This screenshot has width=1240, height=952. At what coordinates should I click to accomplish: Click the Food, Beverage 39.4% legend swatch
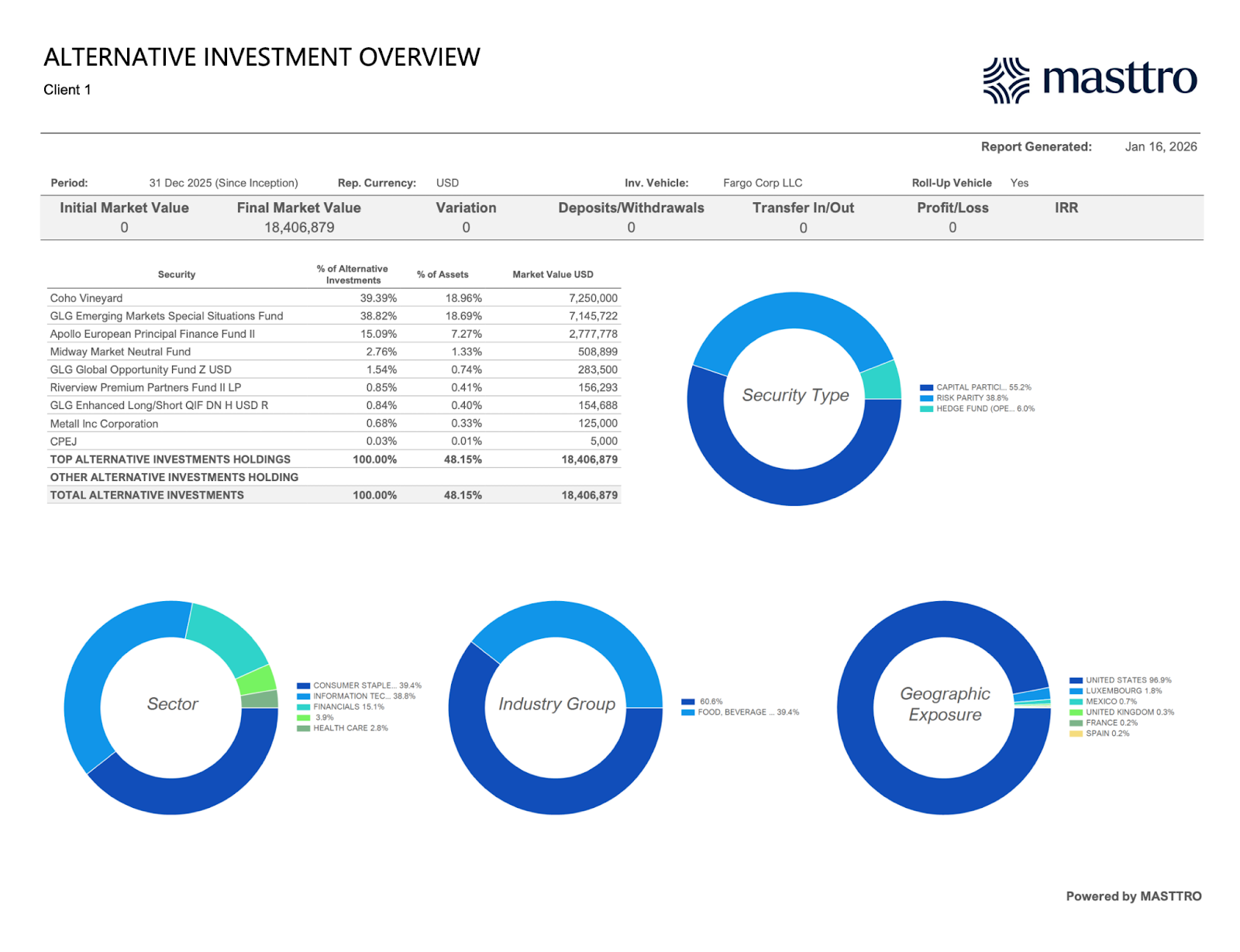(x=687, y=713)
